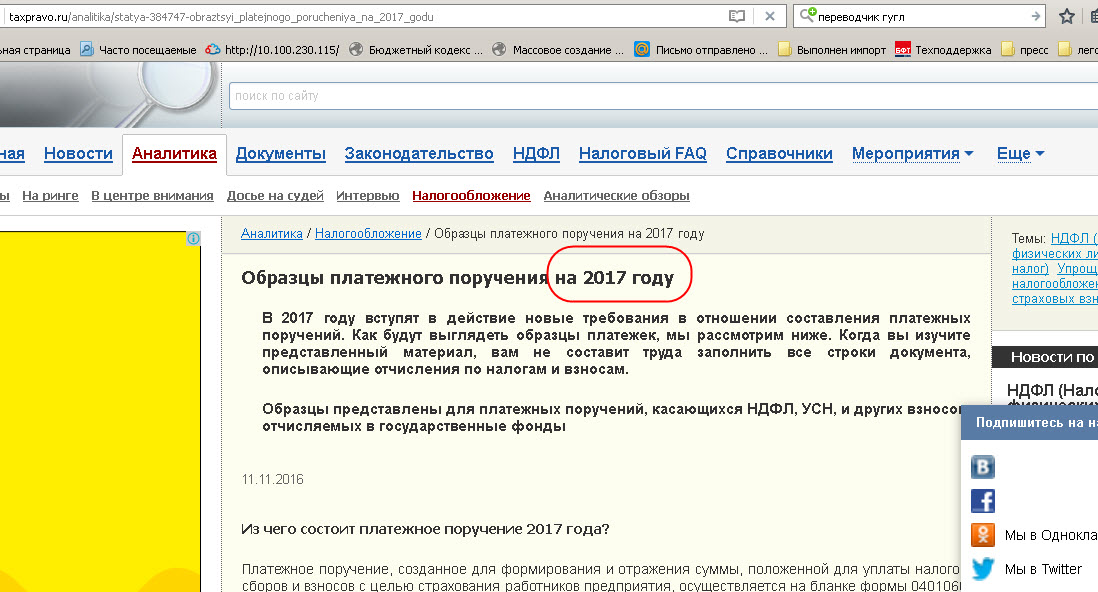Click the 'поиск по сайту' search field
1098x592 pixels.
663,95
